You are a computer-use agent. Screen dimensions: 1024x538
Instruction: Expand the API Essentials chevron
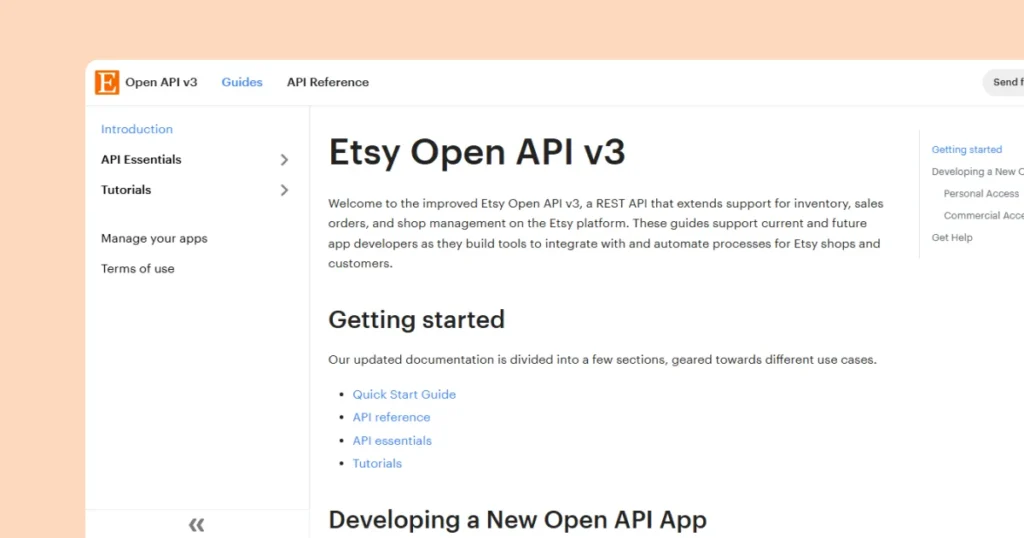click(284, 159)
